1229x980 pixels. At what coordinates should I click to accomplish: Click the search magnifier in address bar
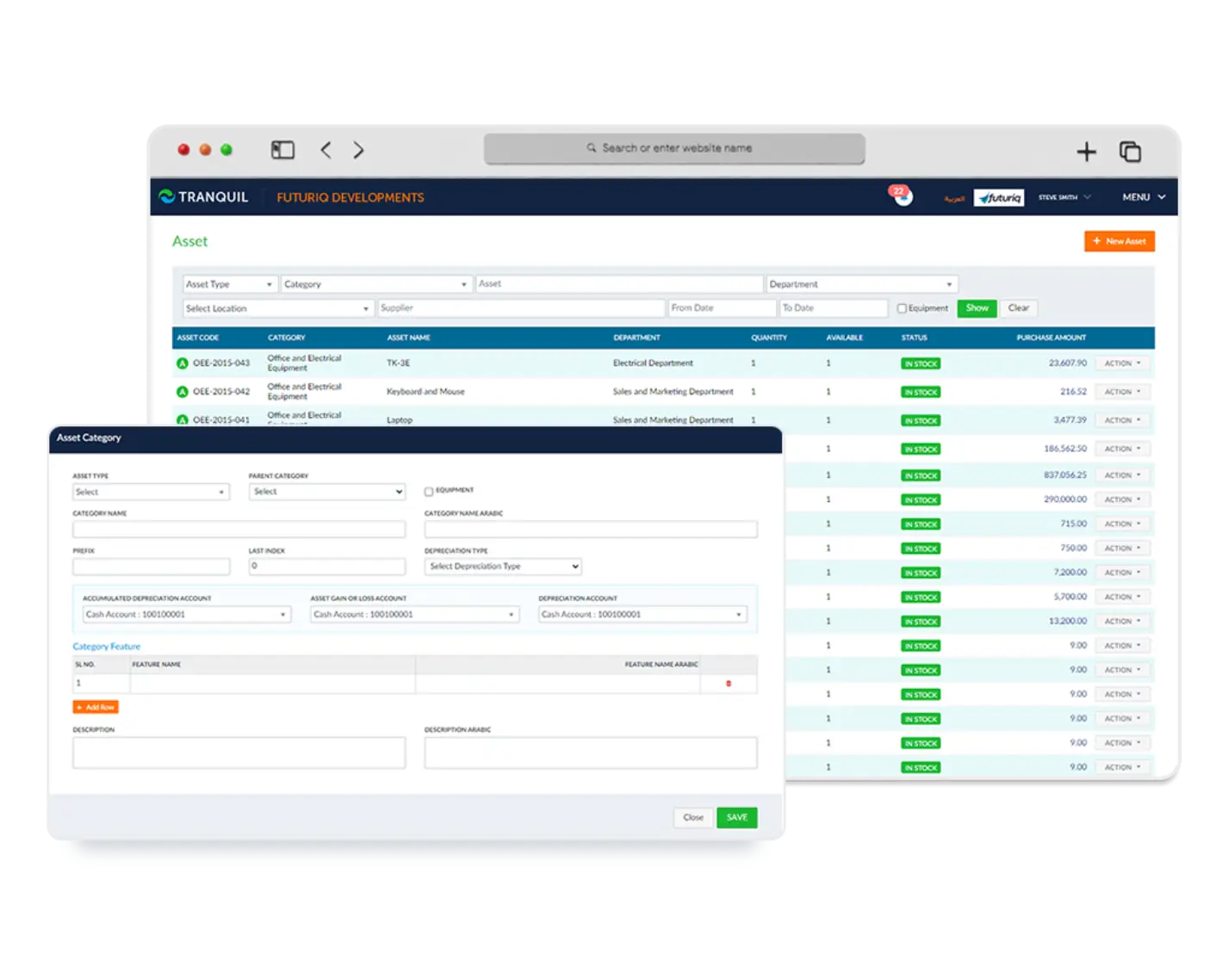click(592, 148)
